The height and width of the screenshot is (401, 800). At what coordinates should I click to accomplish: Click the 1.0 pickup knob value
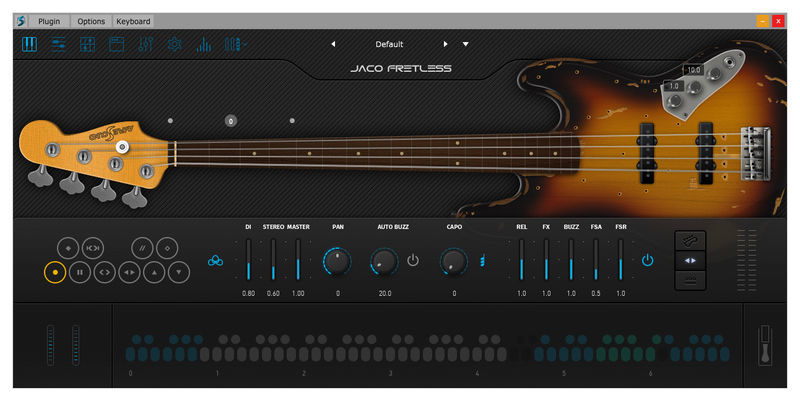tap(674, 86)
